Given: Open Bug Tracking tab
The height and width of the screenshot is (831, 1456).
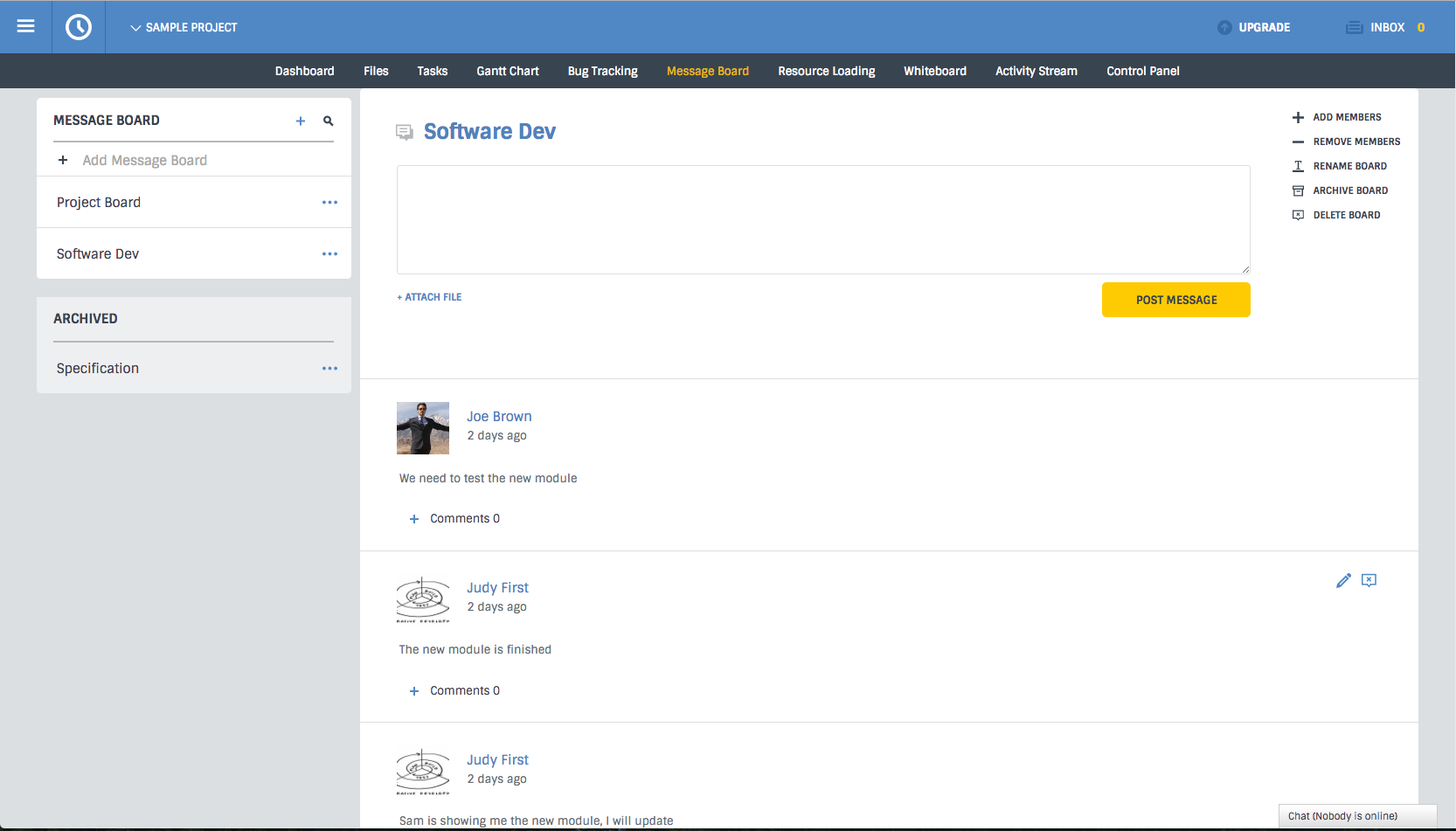Looking at the screenshot, I should (602, 71).
